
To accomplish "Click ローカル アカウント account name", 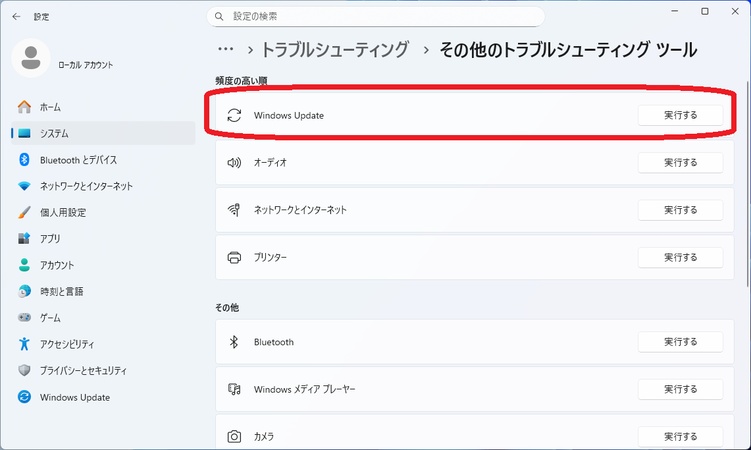I will (86, 65).
